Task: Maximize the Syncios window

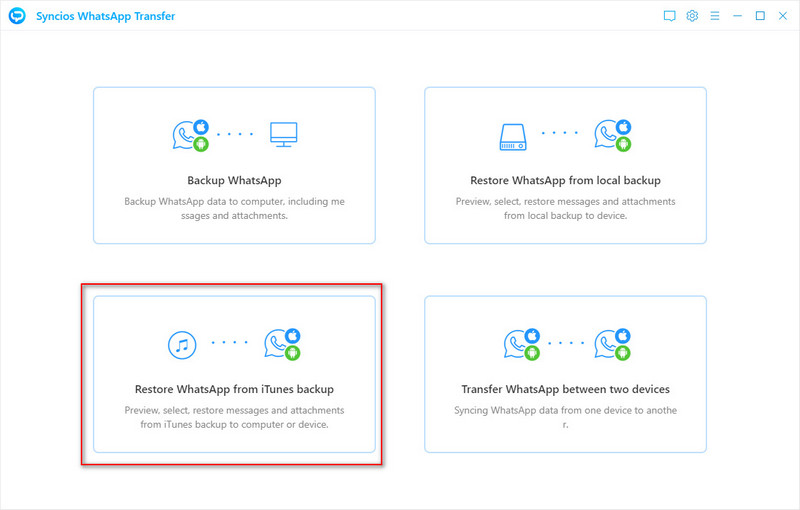Action: [x=760, y=16]
